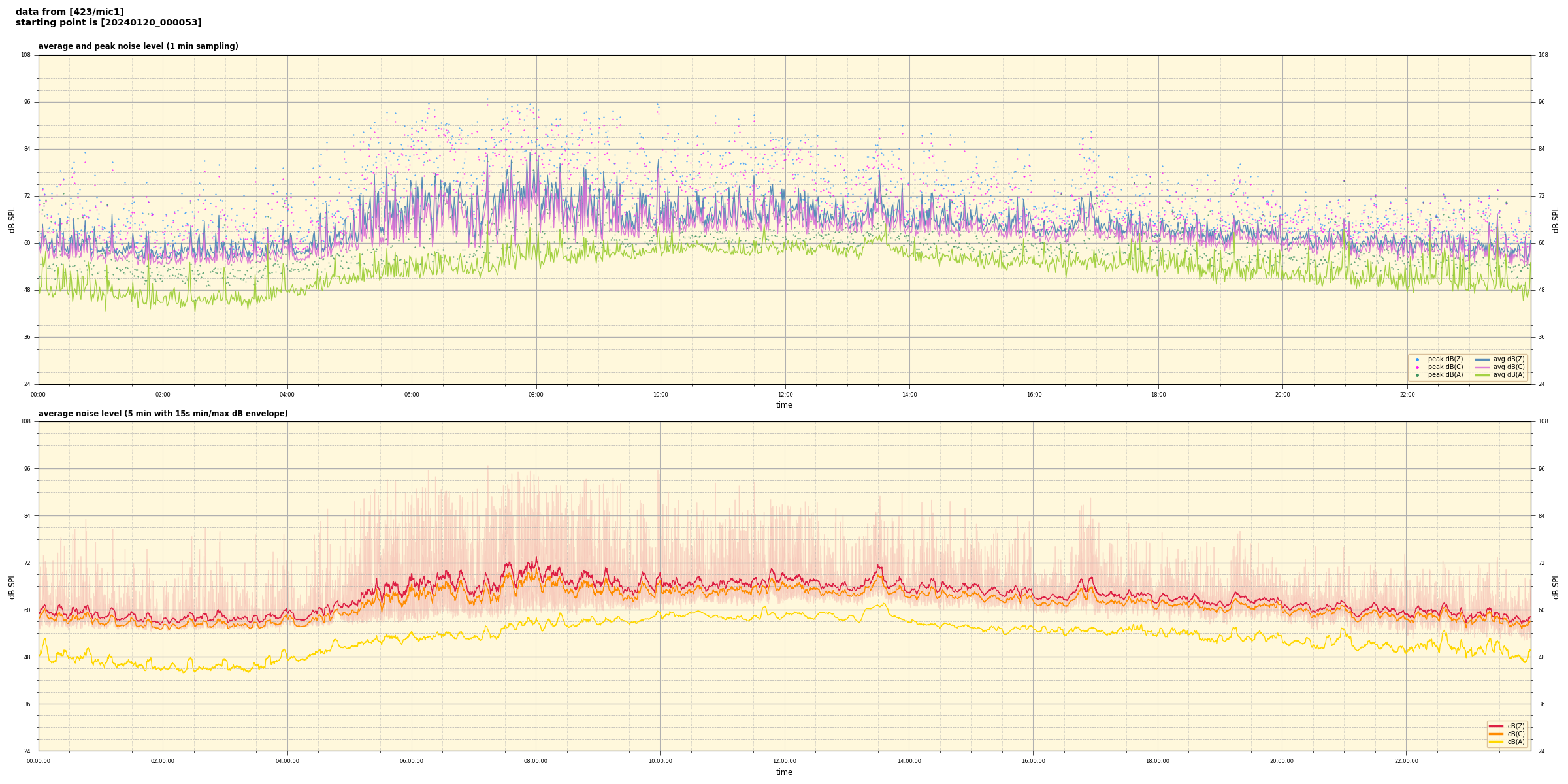Select the avg dB(C) legend line
This screenshot has width=1568, height=784.
coord(1482,367)
